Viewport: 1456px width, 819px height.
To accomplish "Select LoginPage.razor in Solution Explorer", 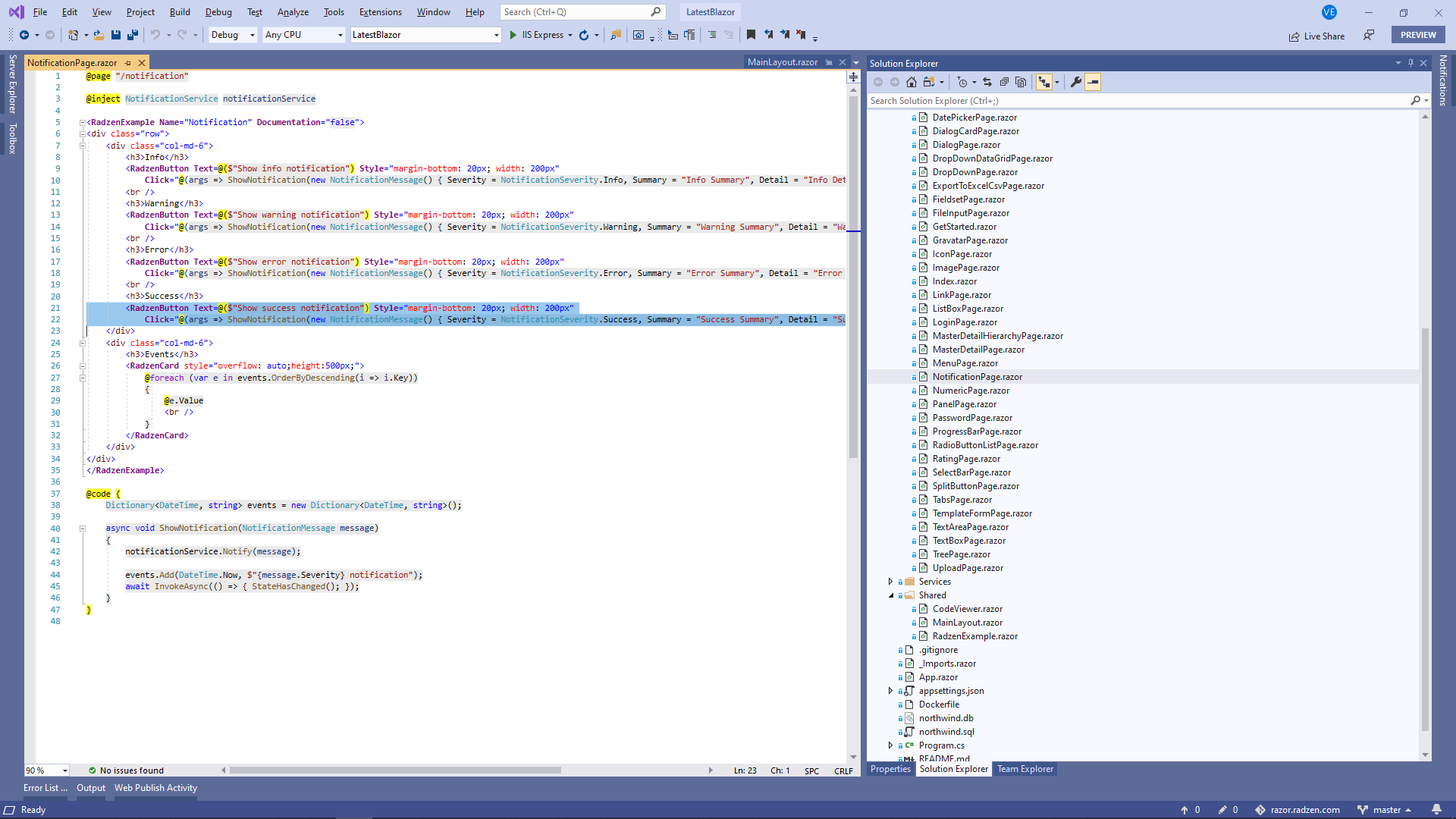I will point(965,322).
